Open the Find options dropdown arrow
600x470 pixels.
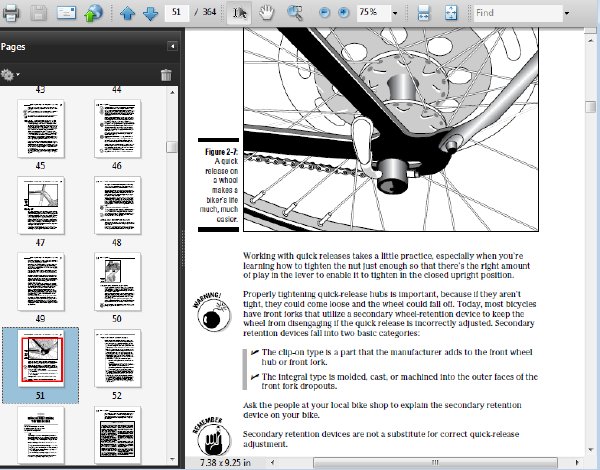pyautogui.click(x=567, y=13)
